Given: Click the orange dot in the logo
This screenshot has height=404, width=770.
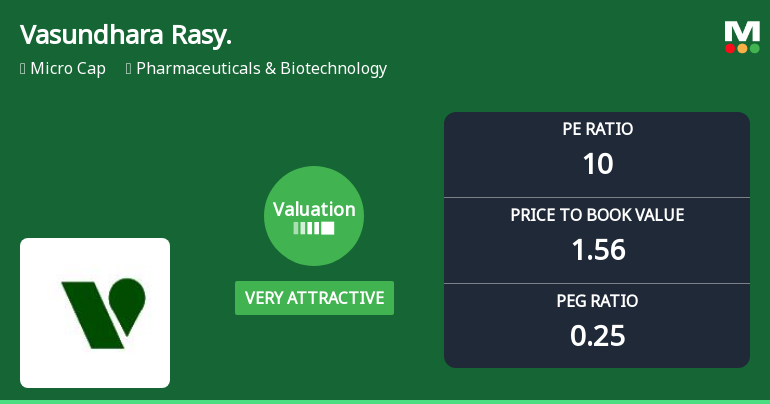Looking at the screenshot, I should coord(742,48).
